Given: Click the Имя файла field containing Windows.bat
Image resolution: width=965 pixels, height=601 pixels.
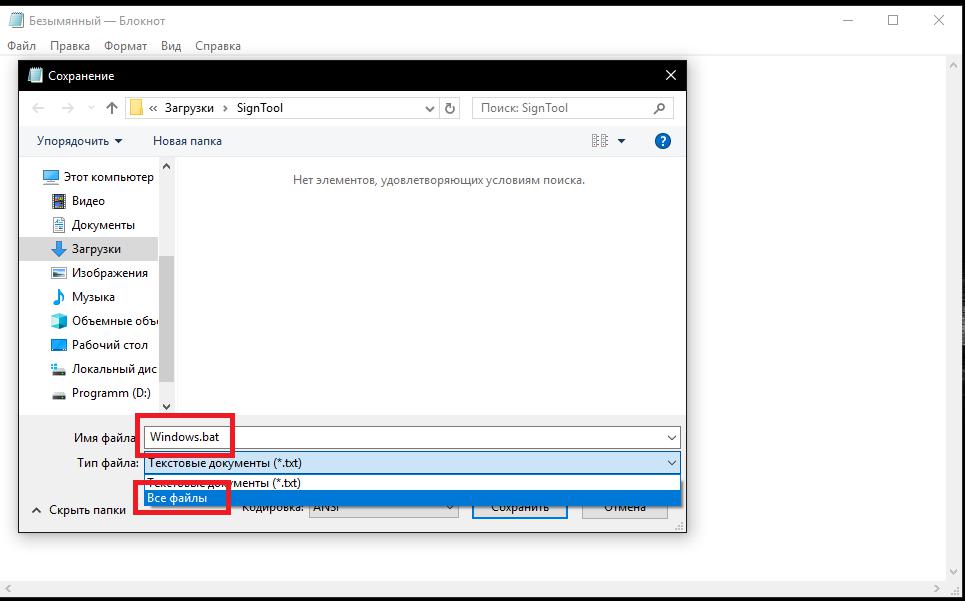Looking at the screenshot, I should coord(412,437).
